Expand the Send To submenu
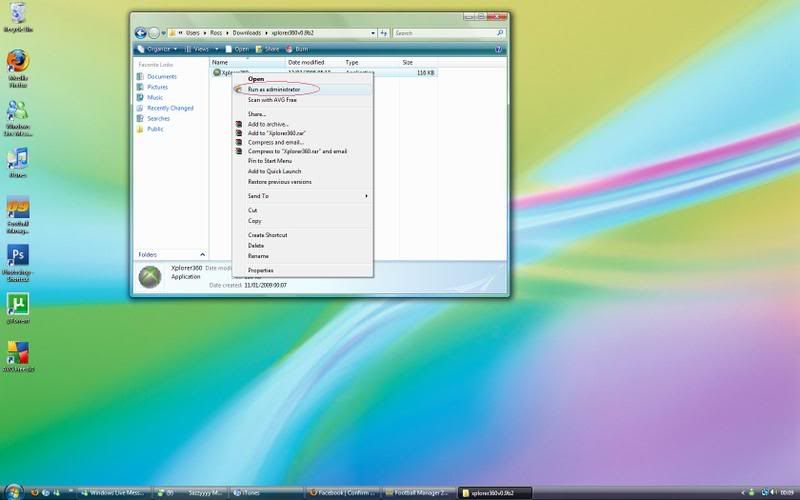The image size is (800, 500). click(303, 196)
